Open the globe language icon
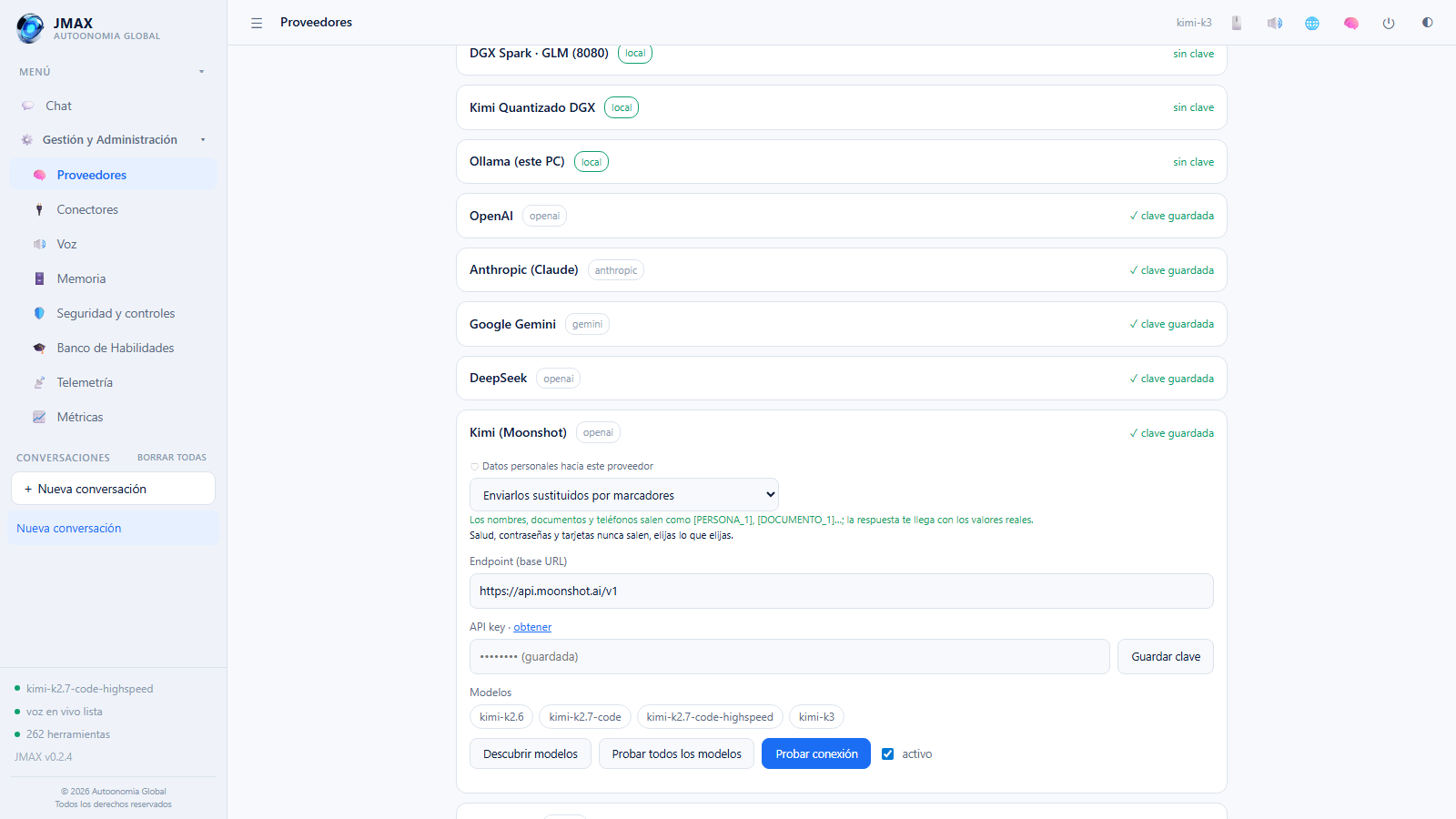 pos(1312,23)
